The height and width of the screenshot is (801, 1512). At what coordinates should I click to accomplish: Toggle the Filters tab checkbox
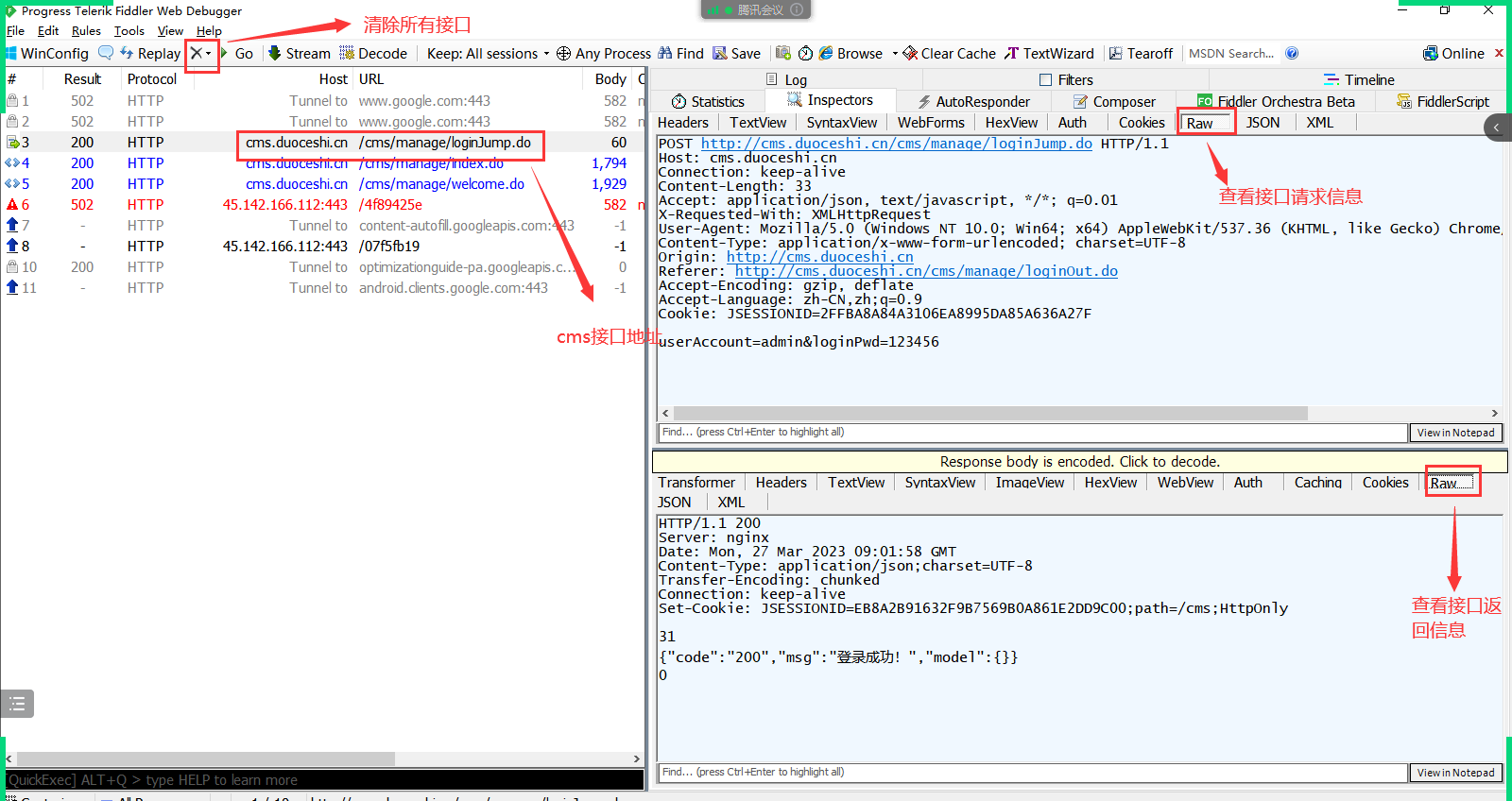pos(1045,80)
